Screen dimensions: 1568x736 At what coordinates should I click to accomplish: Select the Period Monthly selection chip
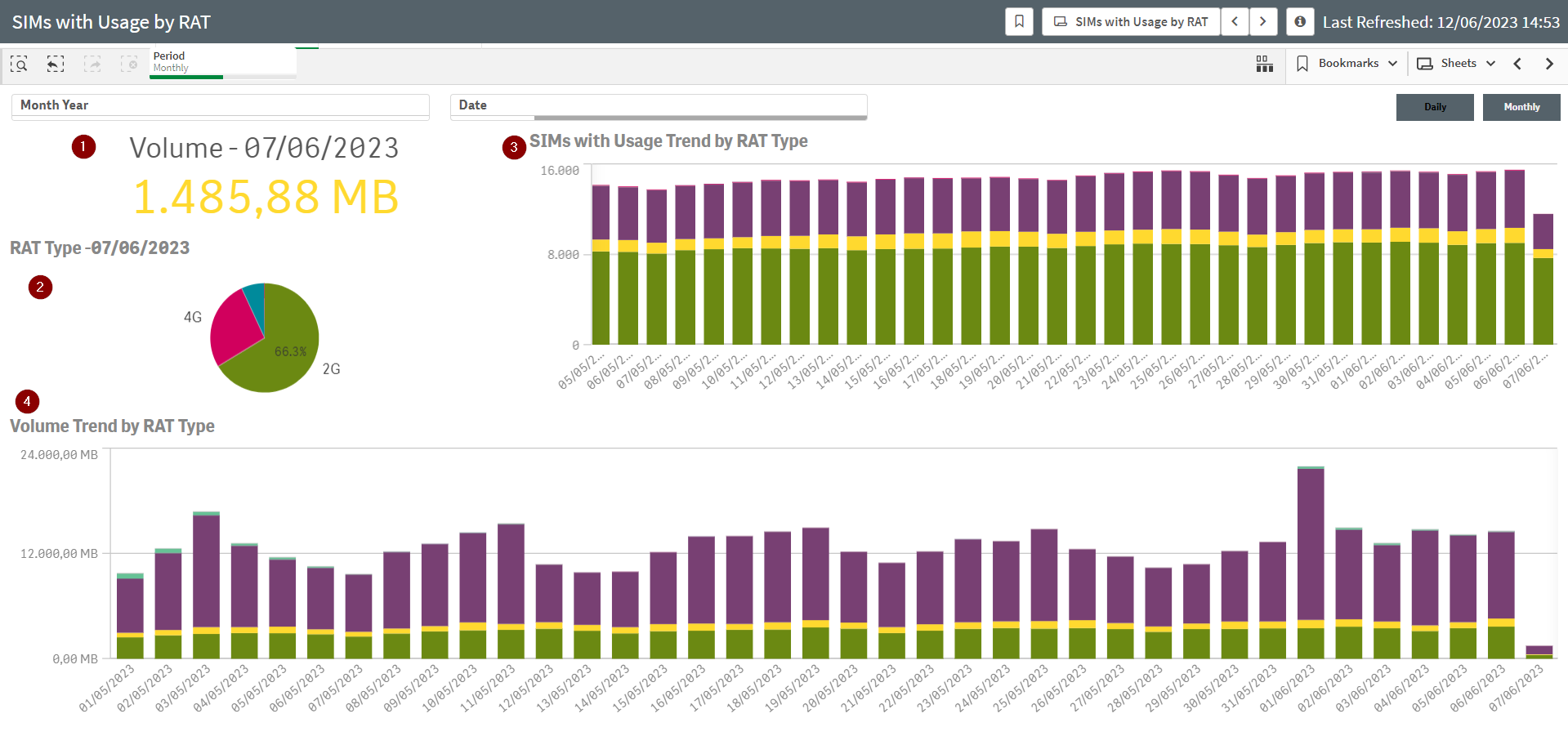(222, 62)
